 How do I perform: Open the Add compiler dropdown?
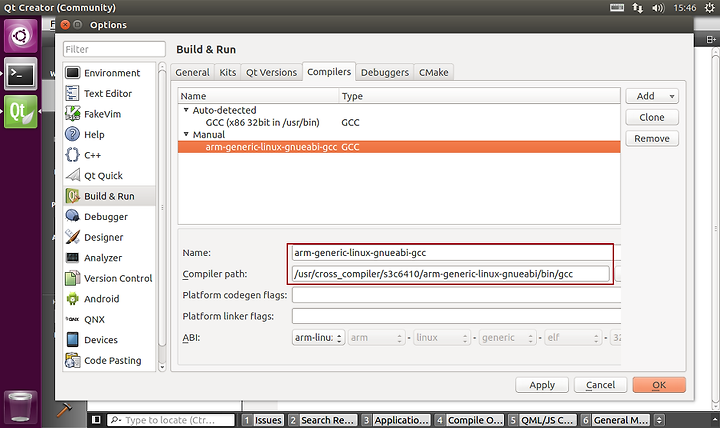click(x=652, y=96)
